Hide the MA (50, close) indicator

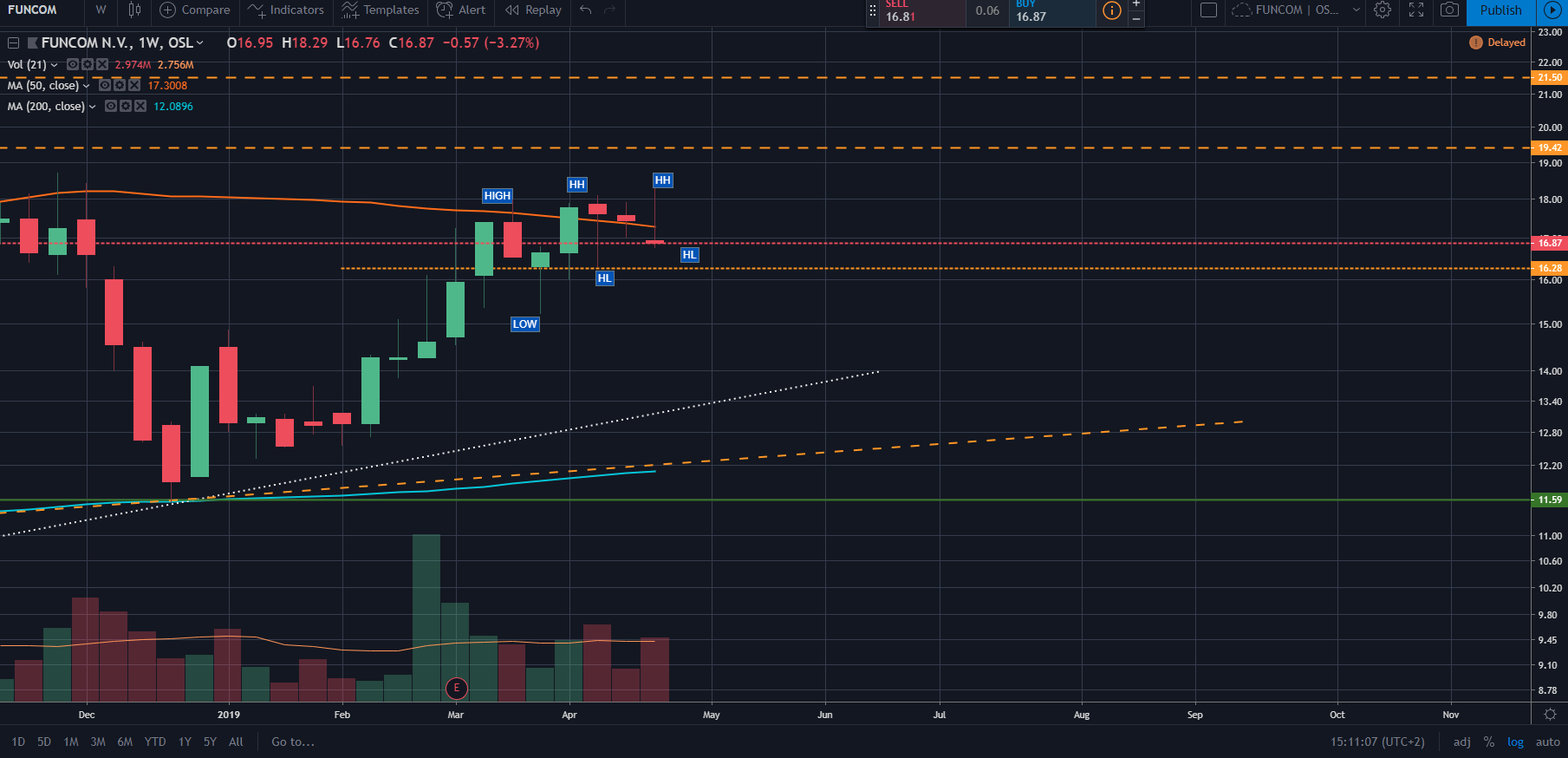[105, 85]
